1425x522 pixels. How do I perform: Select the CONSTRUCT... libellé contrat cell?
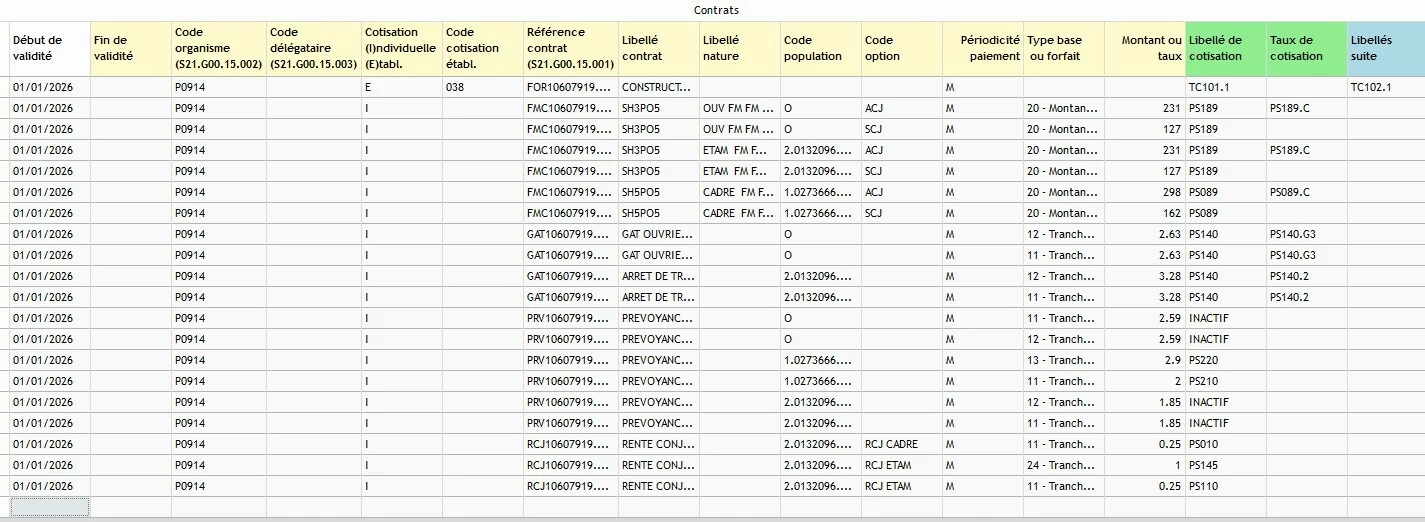pos(659,88)
